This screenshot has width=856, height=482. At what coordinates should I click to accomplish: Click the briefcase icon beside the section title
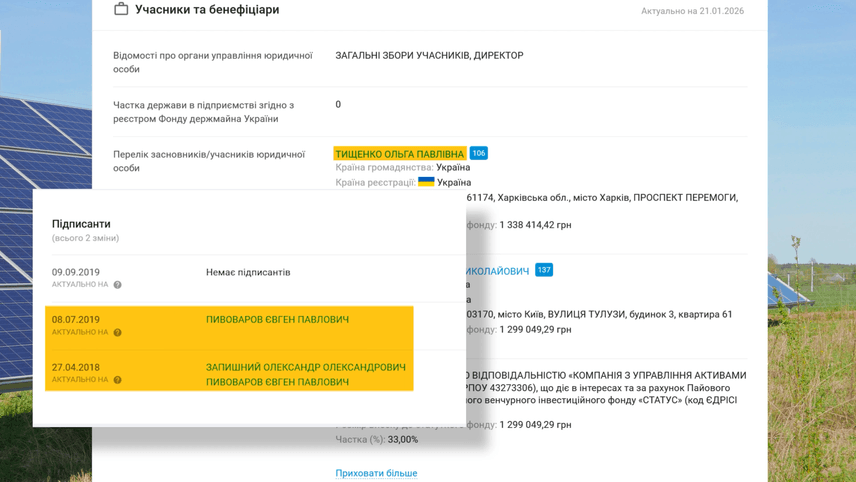(121, 9)
